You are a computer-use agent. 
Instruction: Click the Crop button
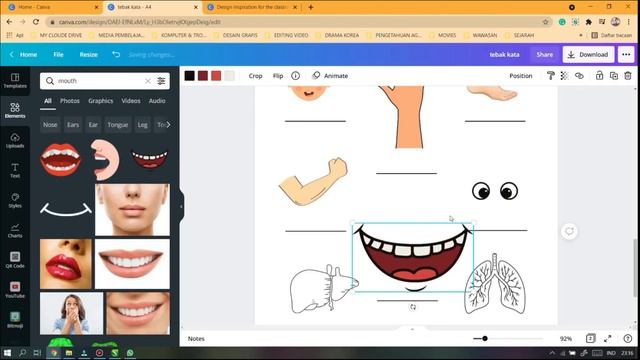tap(256, 76)
